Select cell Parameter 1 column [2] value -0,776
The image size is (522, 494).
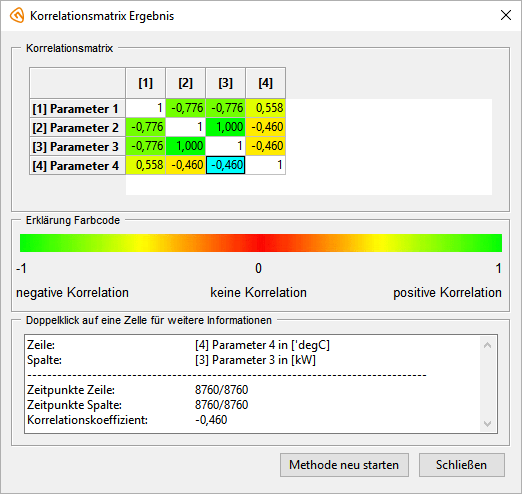(x=186, y=108)
